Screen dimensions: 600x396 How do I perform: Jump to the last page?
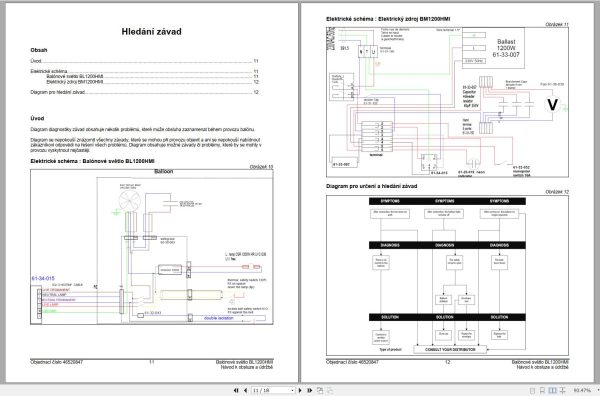coord(310,390)
